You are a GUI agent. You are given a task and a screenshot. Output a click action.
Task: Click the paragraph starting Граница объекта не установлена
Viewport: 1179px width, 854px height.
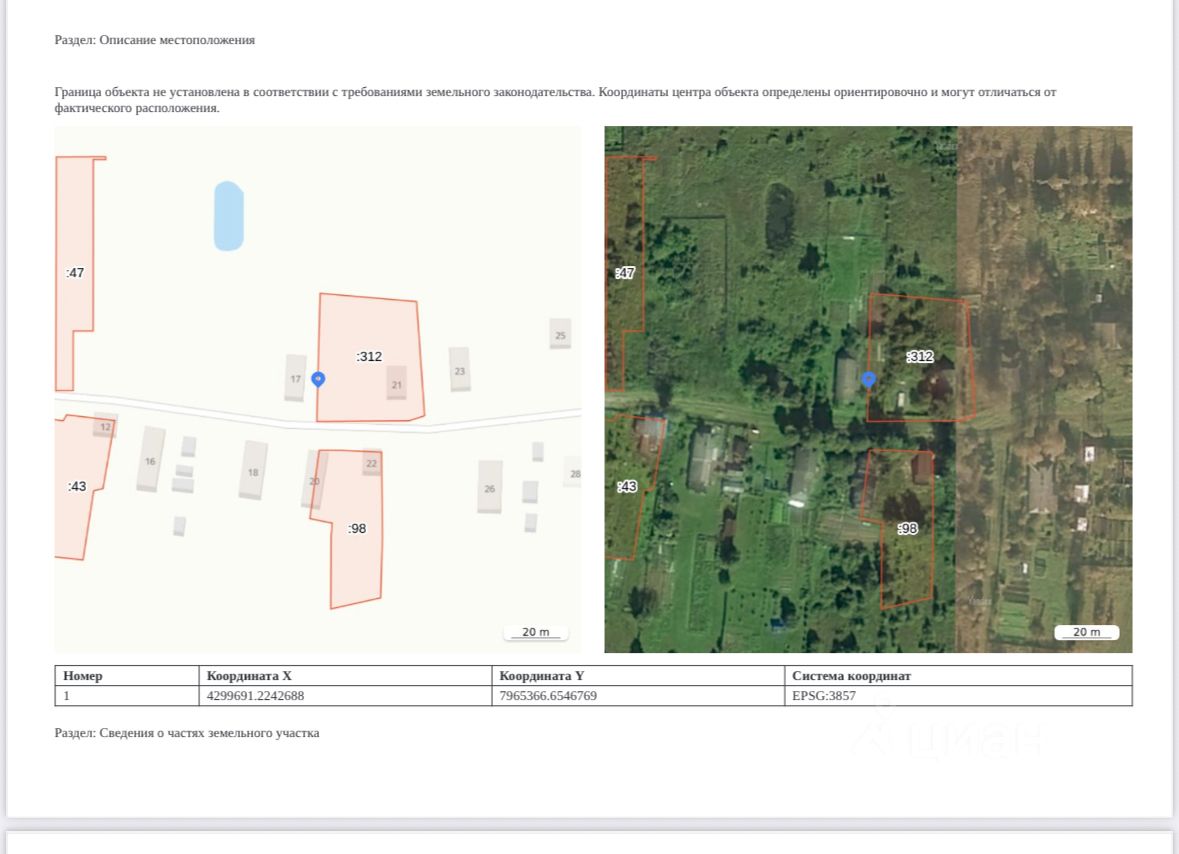pos(555,100)
